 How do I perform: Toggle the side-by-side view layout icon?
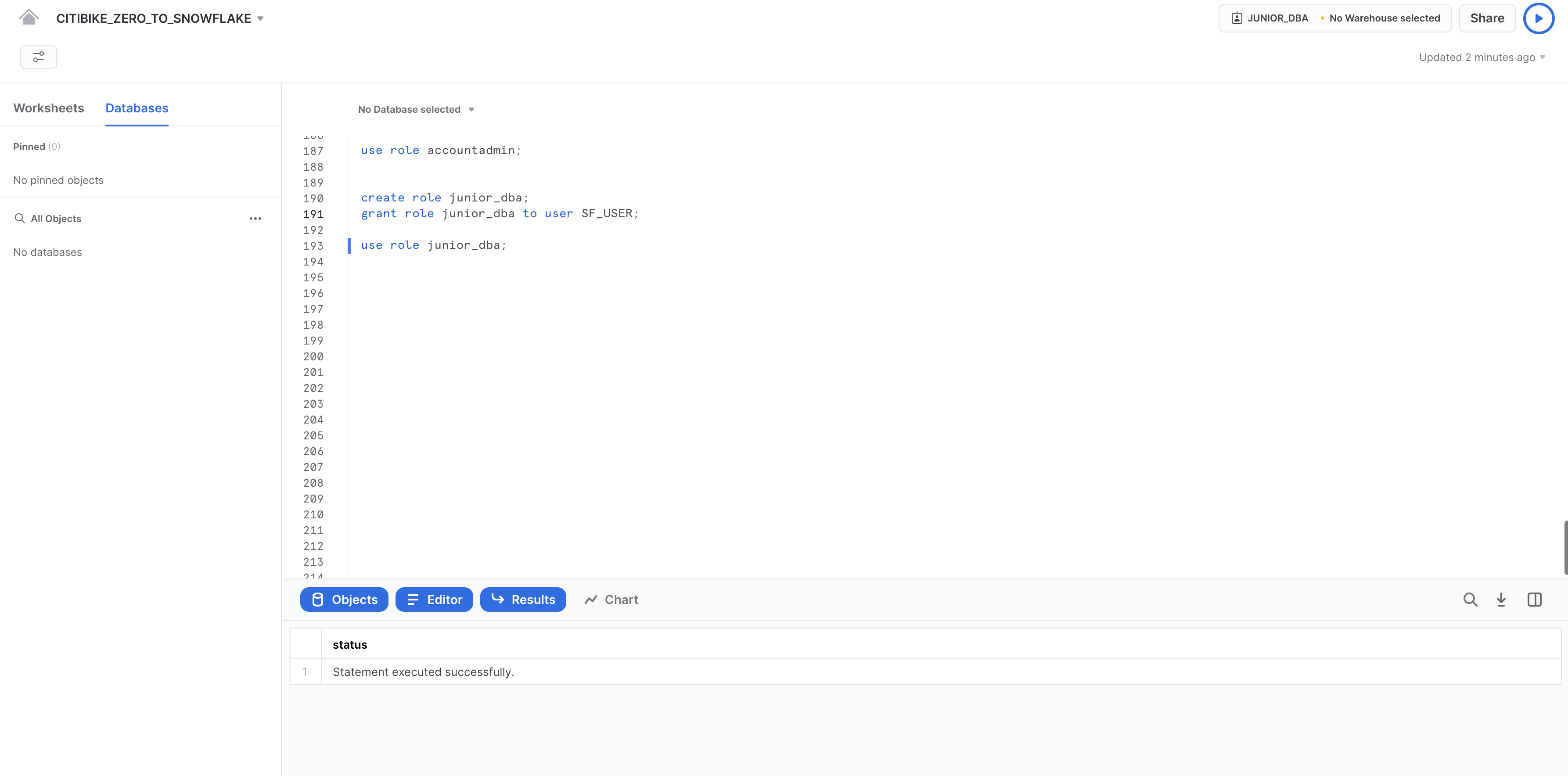click(1535, 599)
